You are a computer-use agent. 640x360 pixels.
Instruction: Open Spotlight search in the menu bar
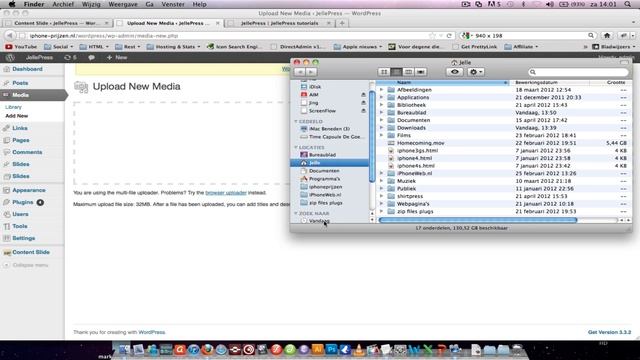click(x=627, y=4)
